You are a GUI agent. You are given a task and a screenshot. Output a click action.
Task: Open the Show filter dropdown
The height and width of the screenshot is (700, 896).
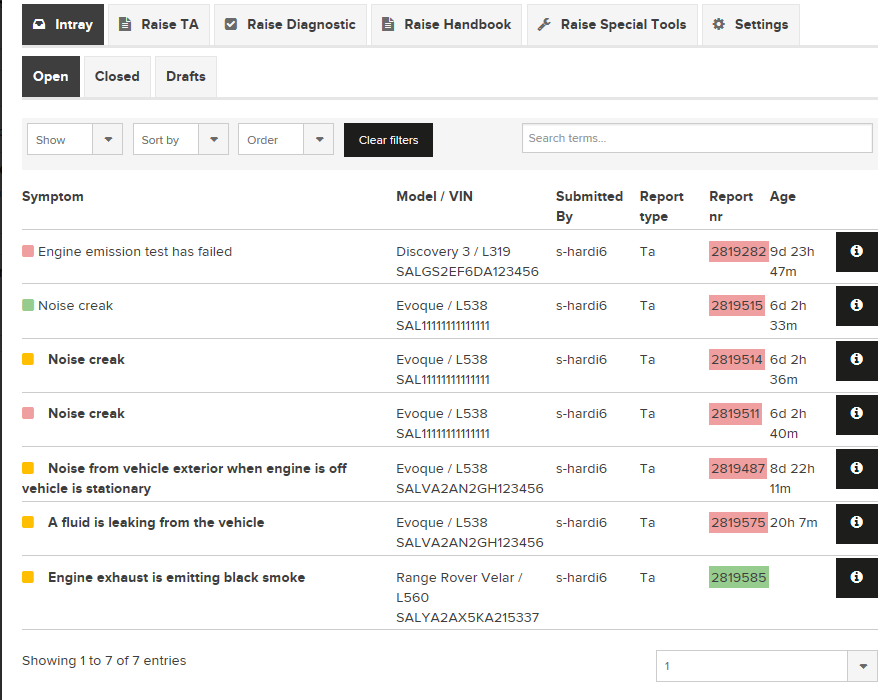(75, 139)
